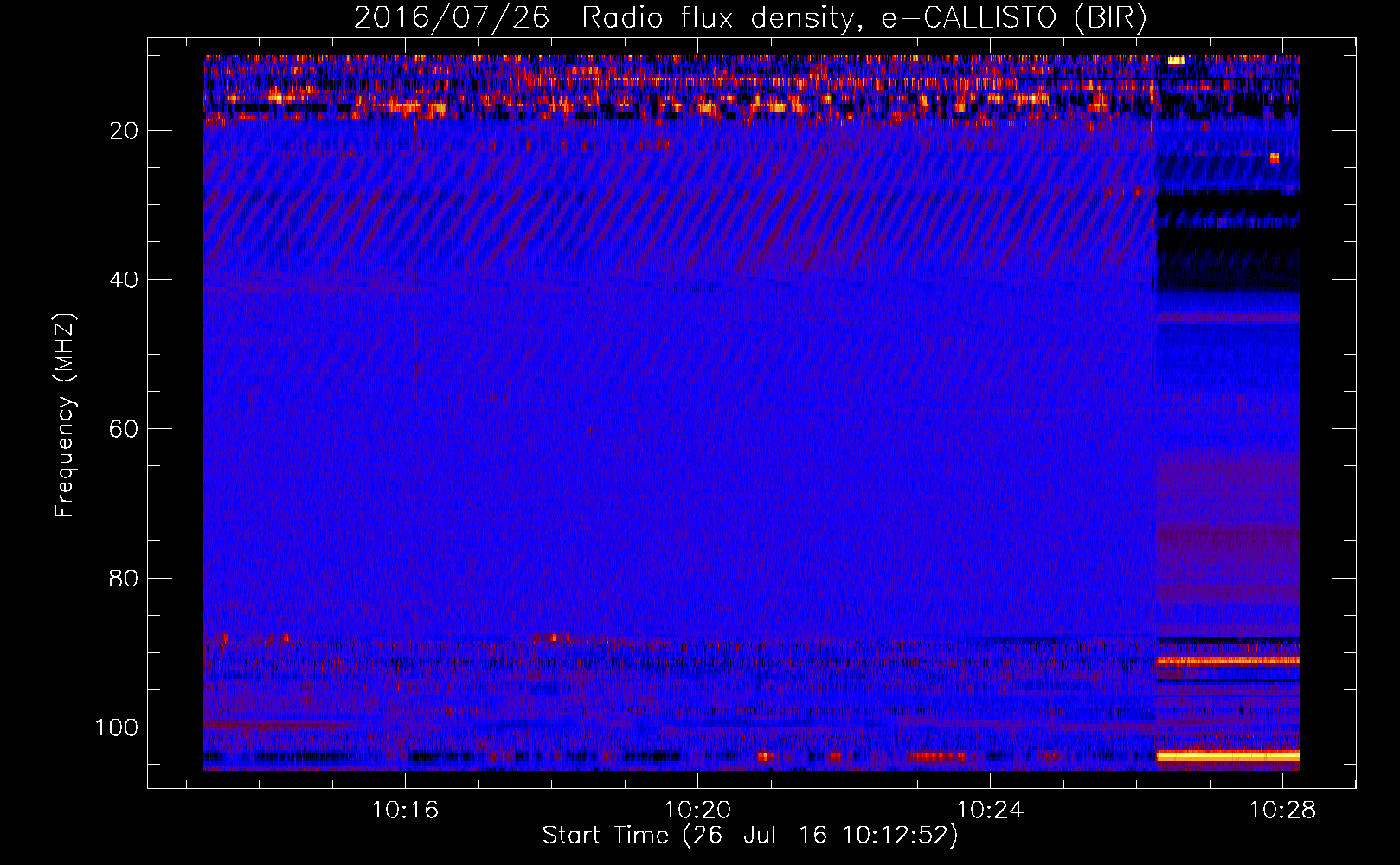Click the 60 MHz frequency tick label
The width and height of the screenshot is (1400, 865).
tap(125, 429)
